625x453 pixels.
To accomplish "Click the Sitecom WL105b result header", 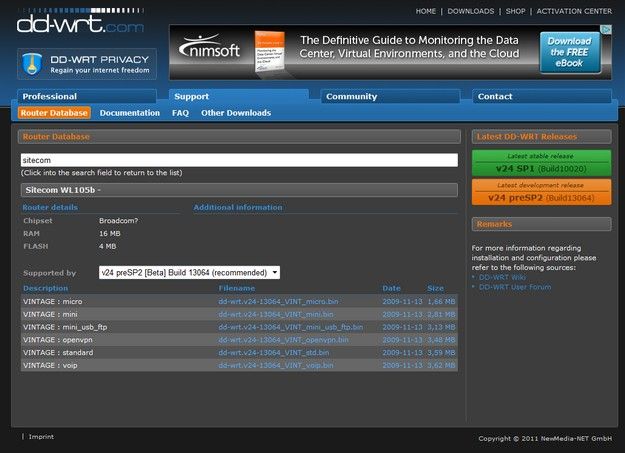I will tap(239, 190).
